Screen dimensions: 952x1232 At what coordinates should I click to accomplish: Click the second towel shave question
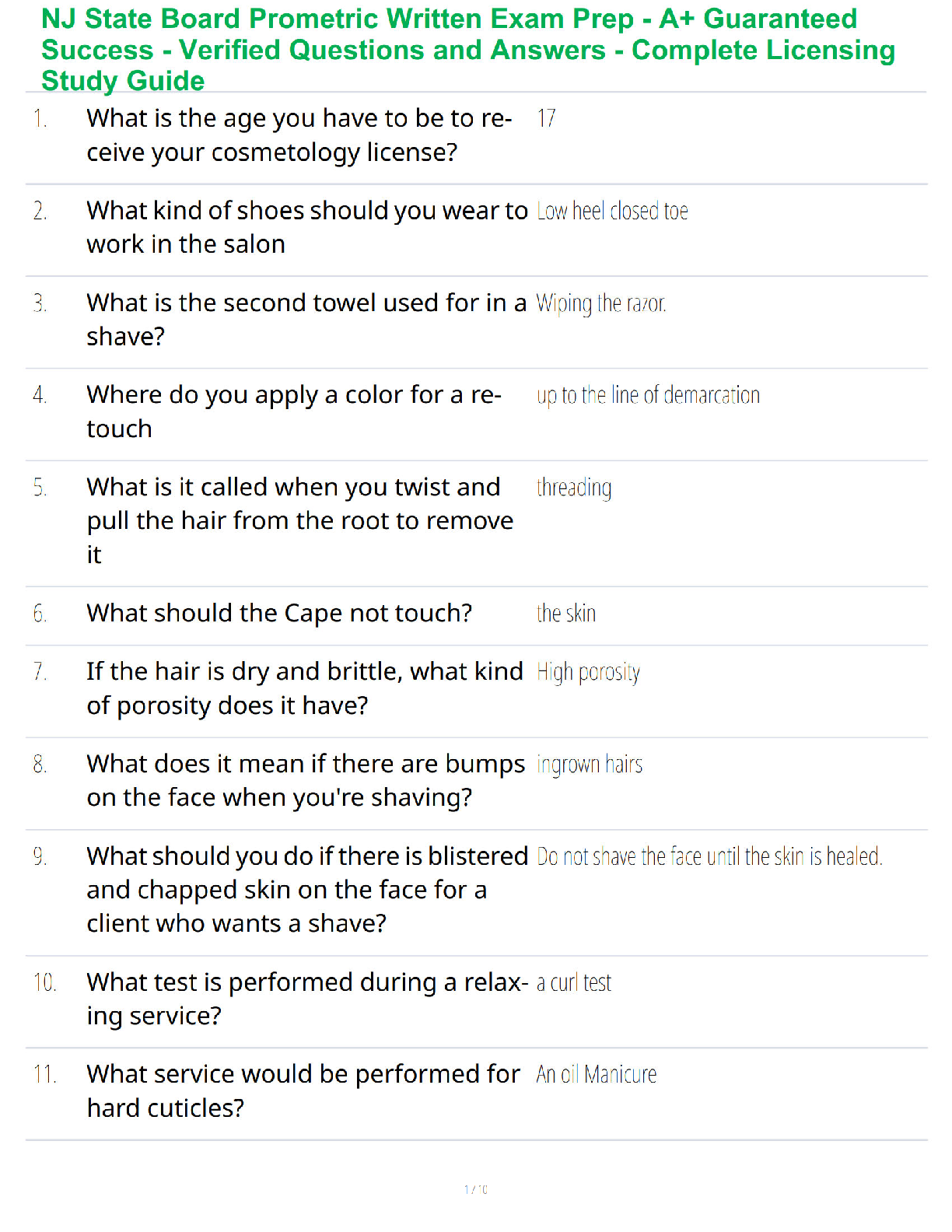point(306,319)
